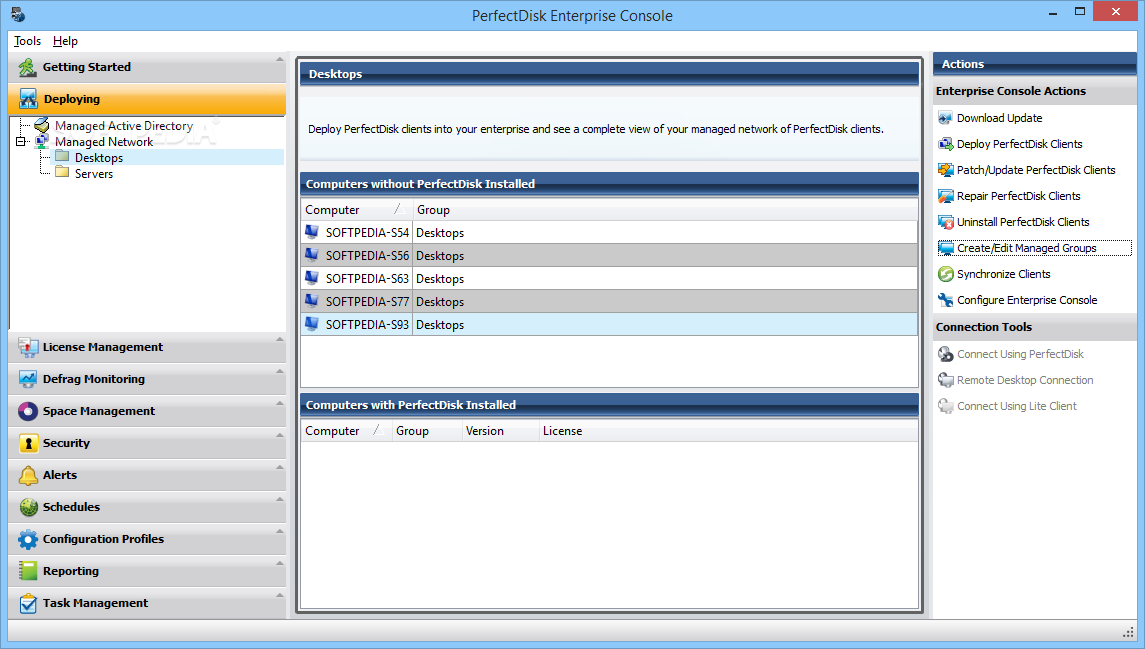Open the Help menu

[x=65, y=41]
